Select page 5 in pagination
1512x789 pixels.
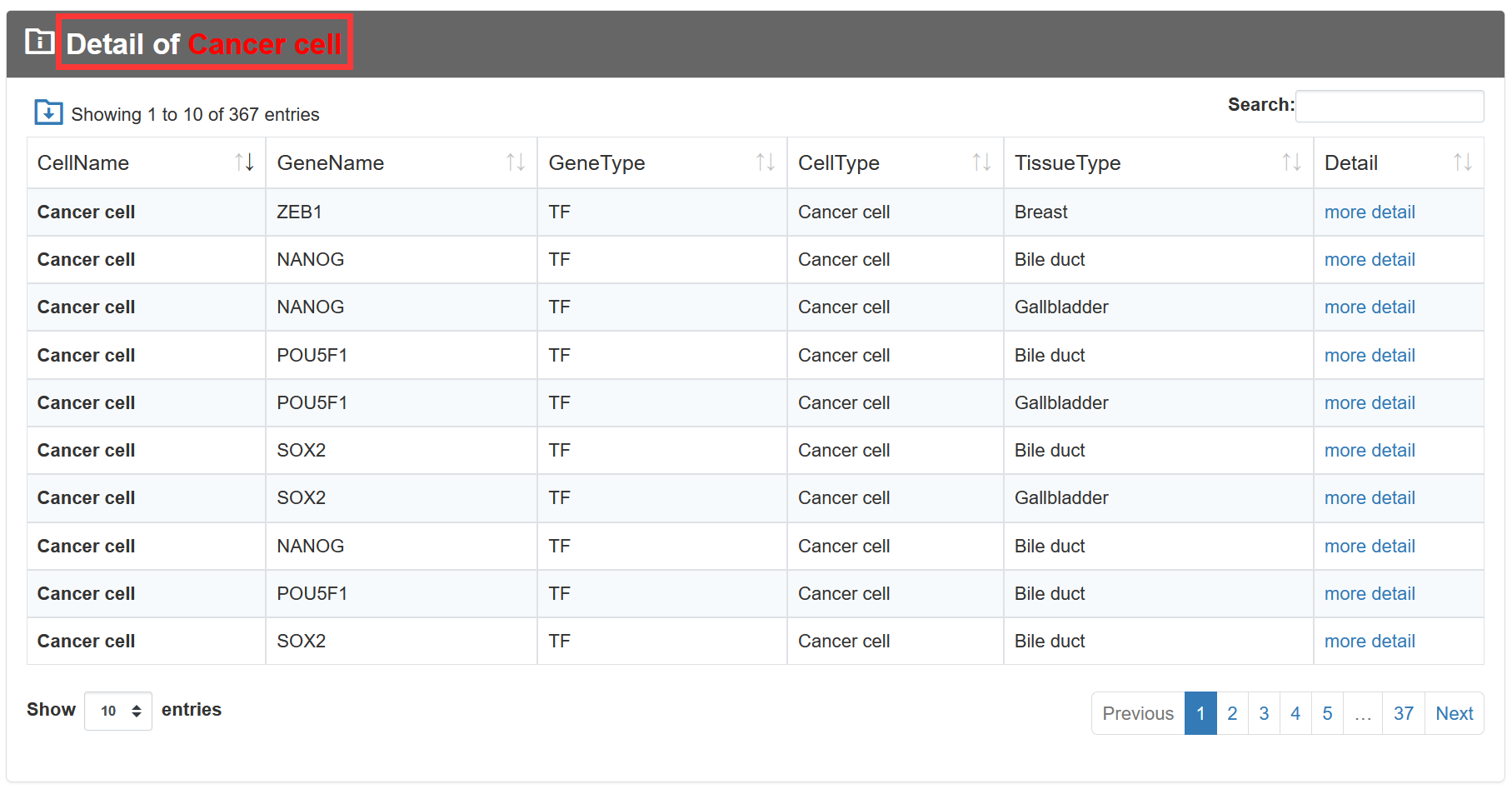pyautogui.click(x=1327, y=713)
